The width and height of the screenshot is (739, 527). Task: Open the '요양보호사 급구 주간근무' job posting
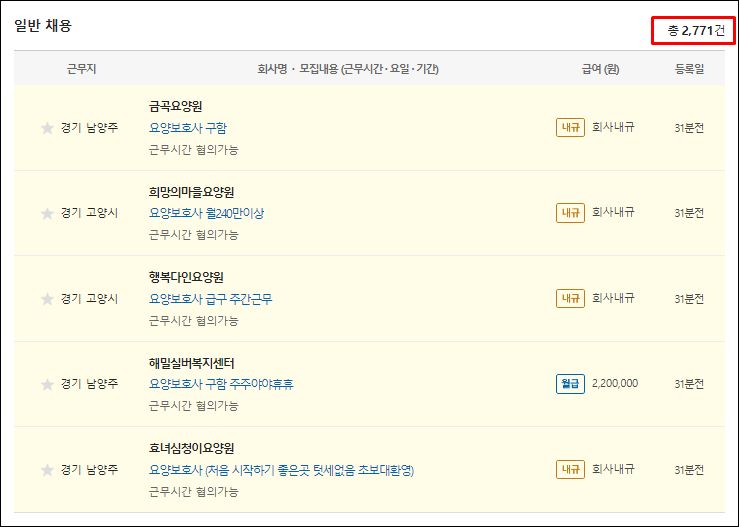click(210, 299)
